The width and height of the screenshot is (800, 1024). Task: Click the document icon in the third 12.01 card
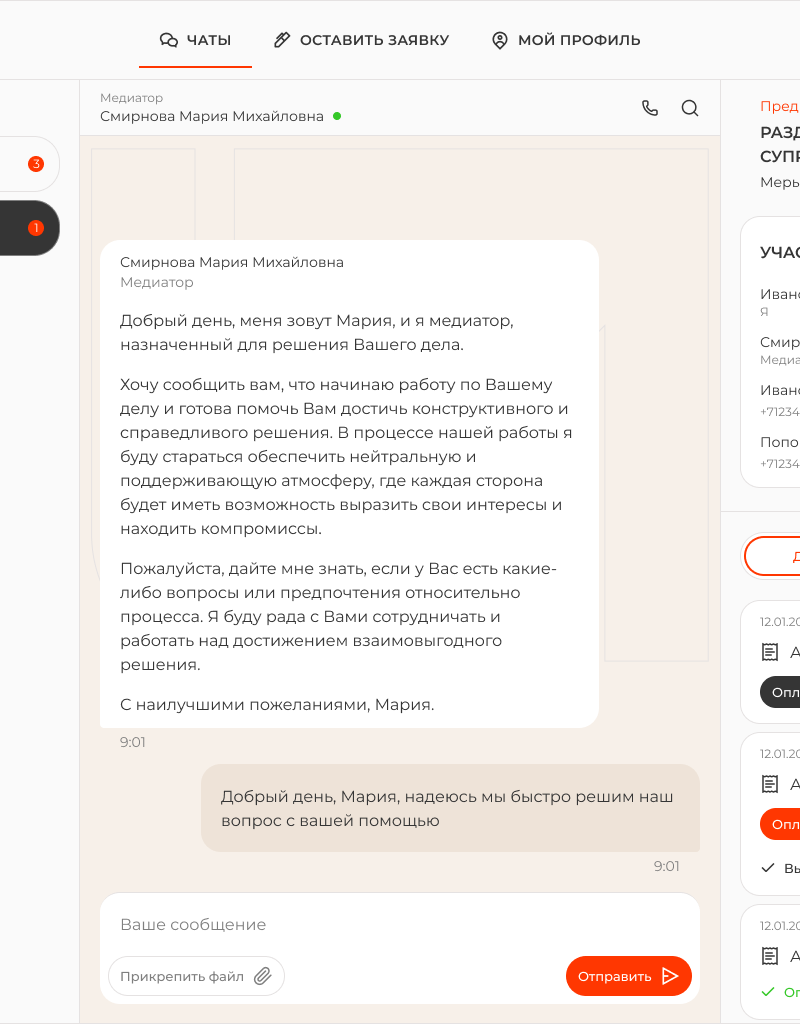[769, 956]
